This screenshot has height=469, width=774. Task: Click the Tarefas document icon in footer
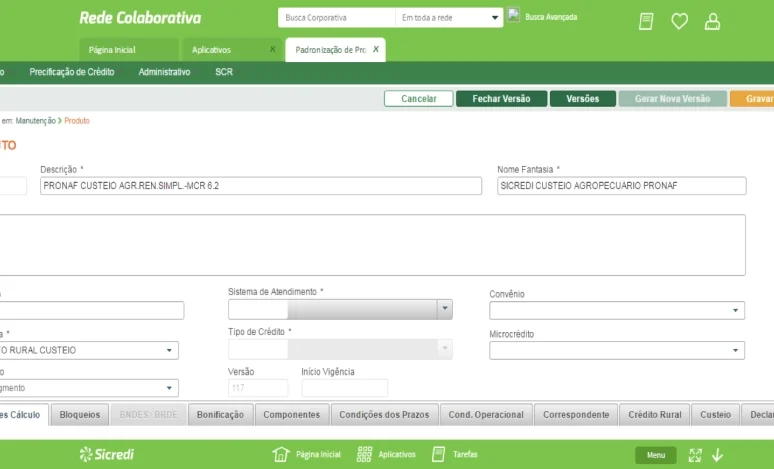click(x=438, y=454)
